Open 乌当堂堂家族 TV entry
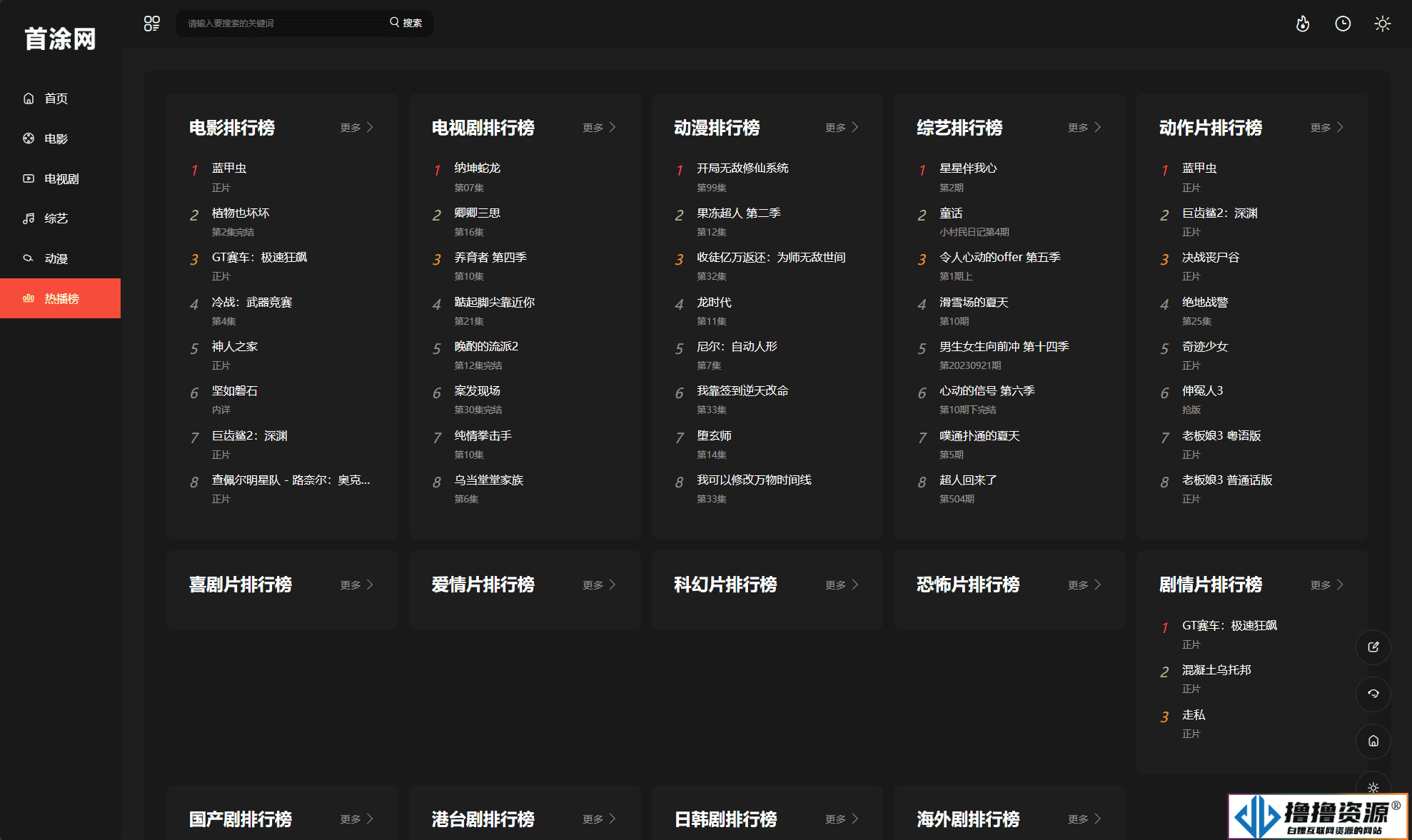 pyautogui.click(x=489, y=480)
